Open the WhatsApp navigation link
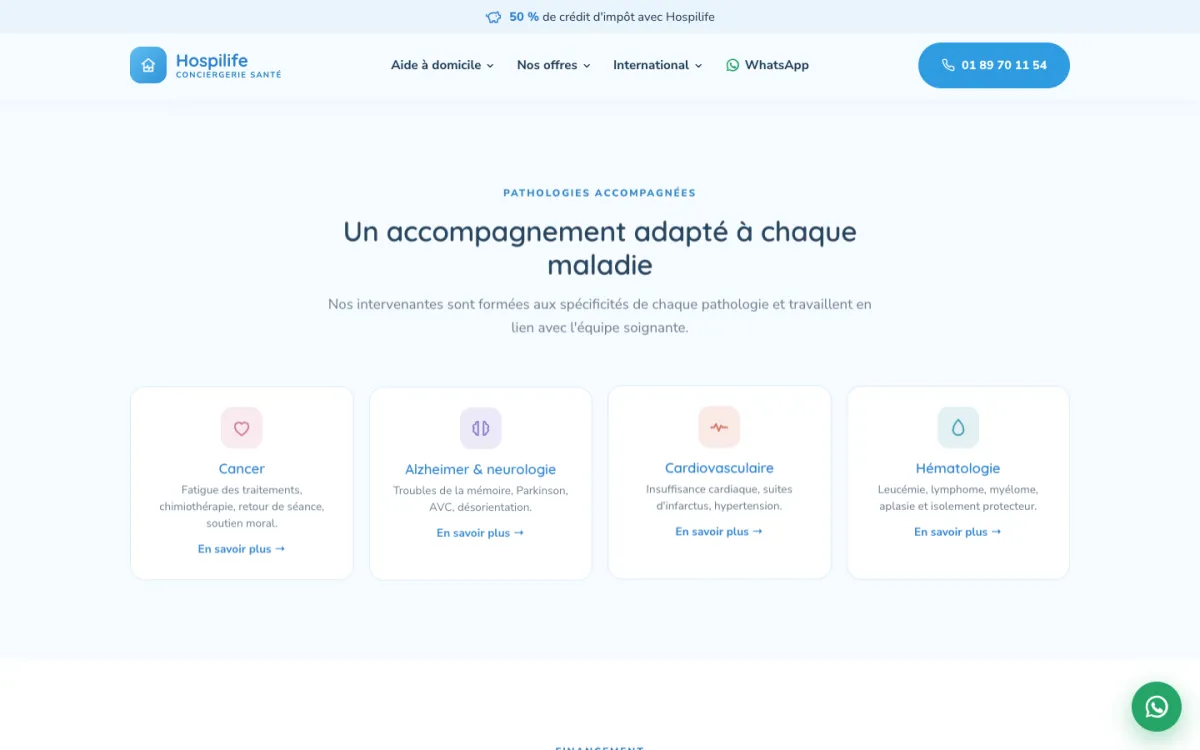The image size is (1200, 750). point(767,65)
